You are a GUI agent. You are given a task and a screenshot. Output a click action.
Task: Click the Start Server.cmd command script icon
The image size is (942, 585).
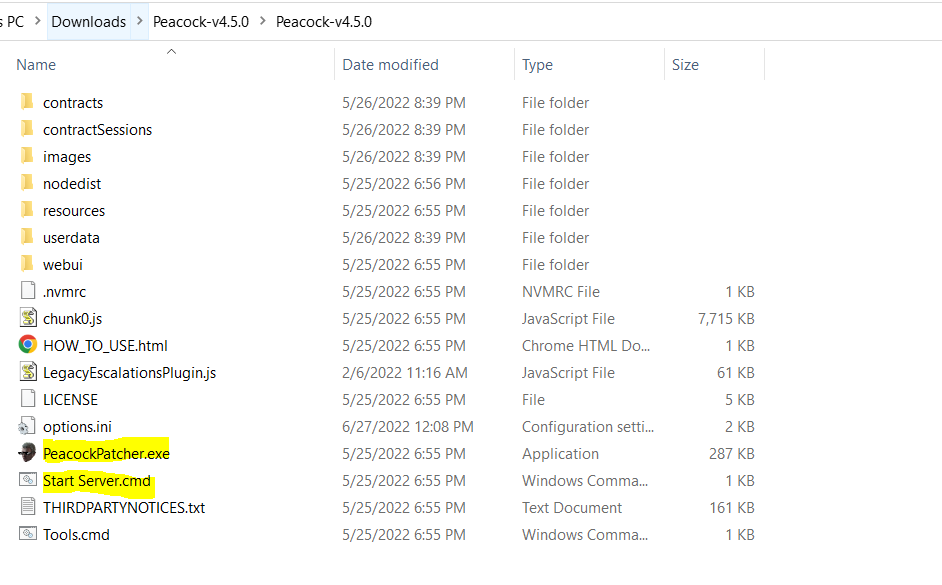point(29,480)
